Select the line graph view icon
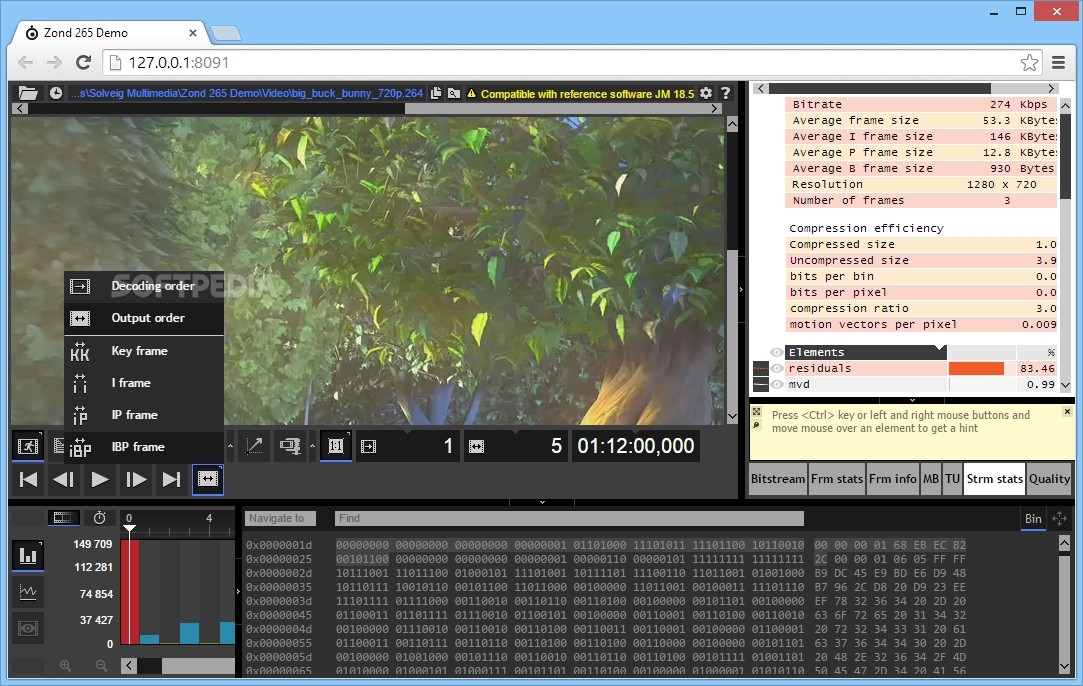 point(28,591)
